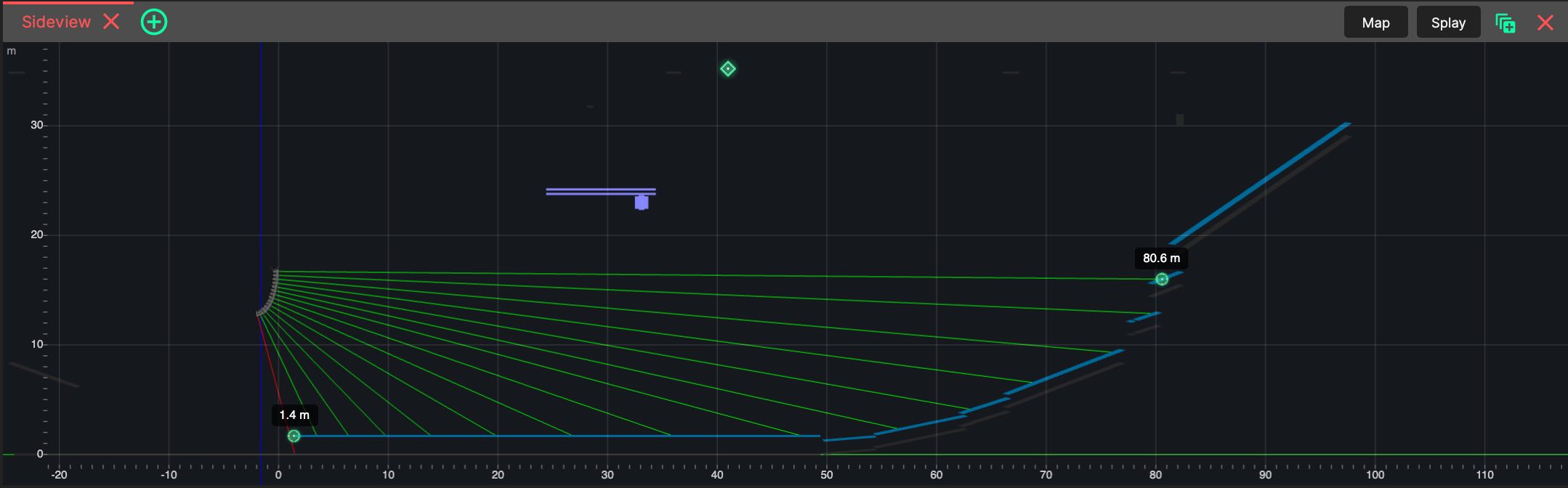This screenshot has width=1568, height=488.
Task: Switch to the Splay view
Action: 1448,23
